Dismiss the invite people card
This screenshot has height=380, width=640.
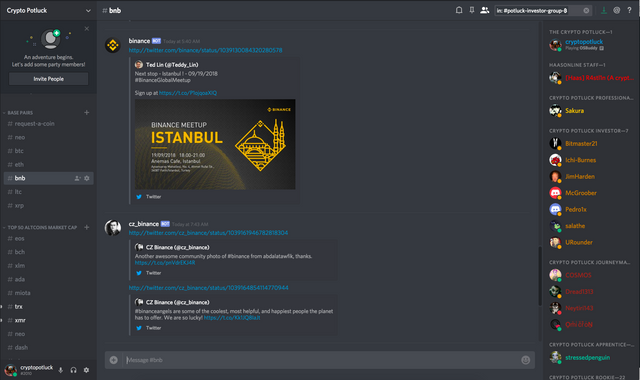87,29
